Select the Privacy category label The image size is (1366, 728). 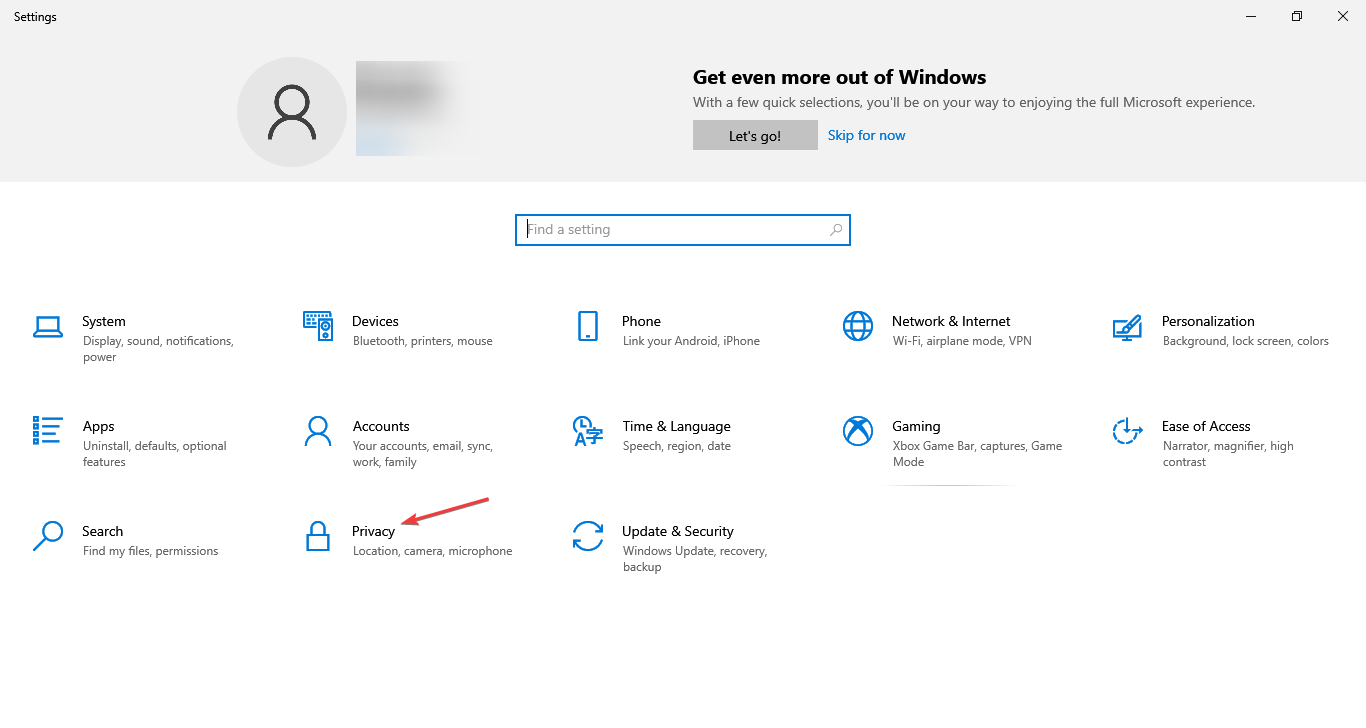[x=373, y=531]
